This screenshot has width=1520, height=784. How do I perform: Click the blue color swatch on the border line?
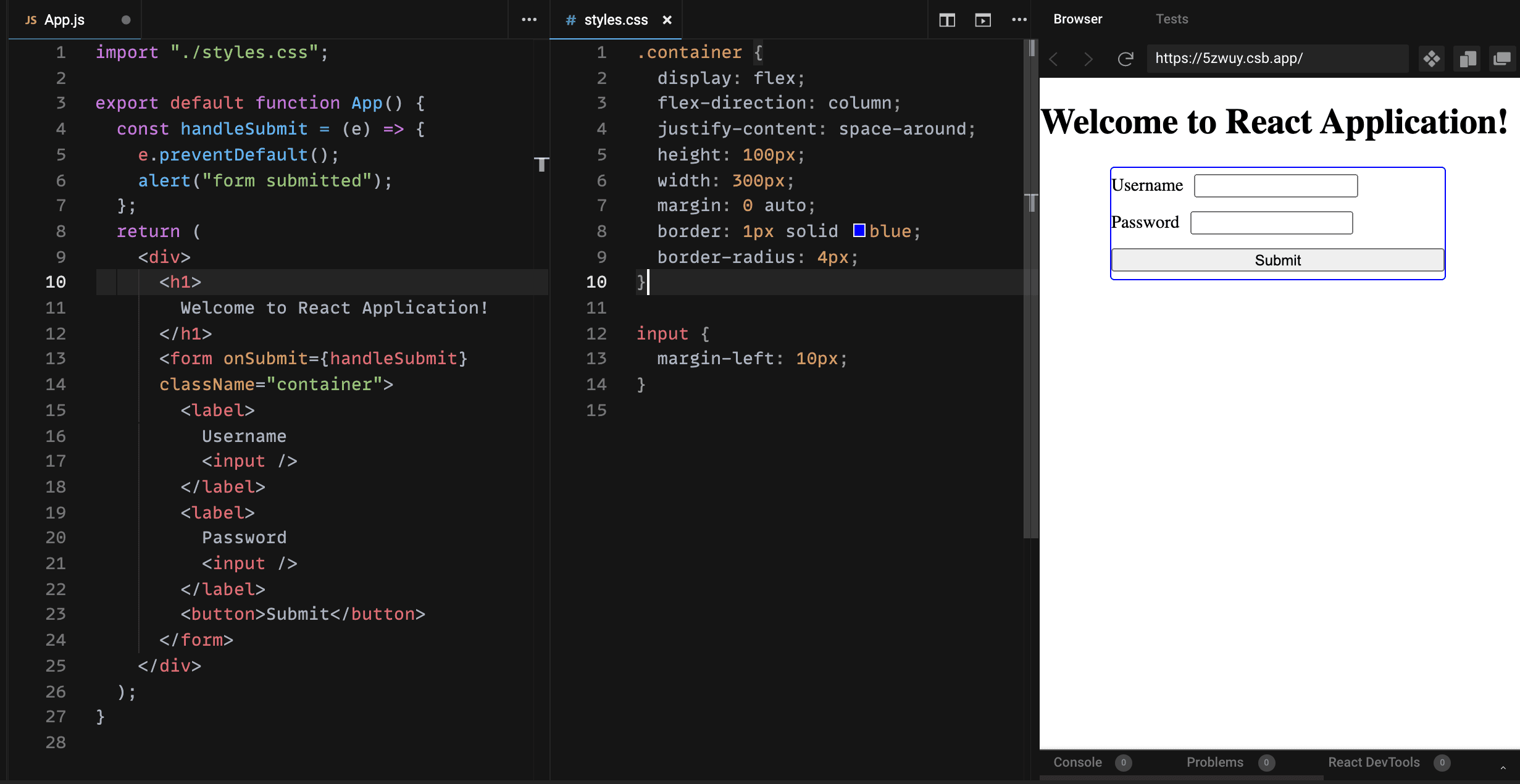pyautogui.click(x=859, y=230)
